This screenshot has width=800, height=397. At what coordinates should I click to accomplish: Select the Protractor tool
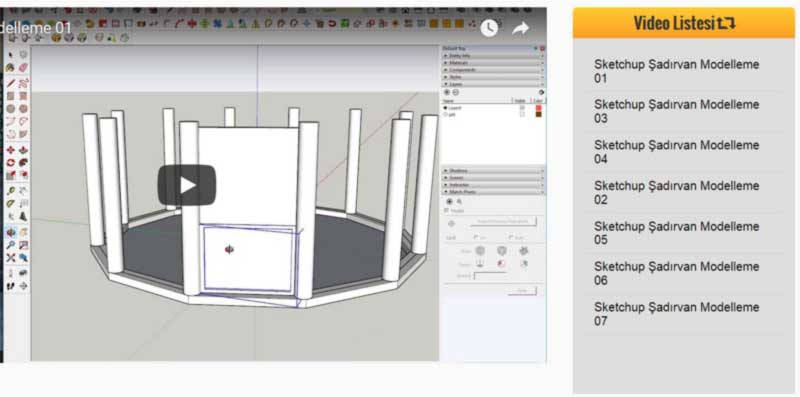click(10, 204)
